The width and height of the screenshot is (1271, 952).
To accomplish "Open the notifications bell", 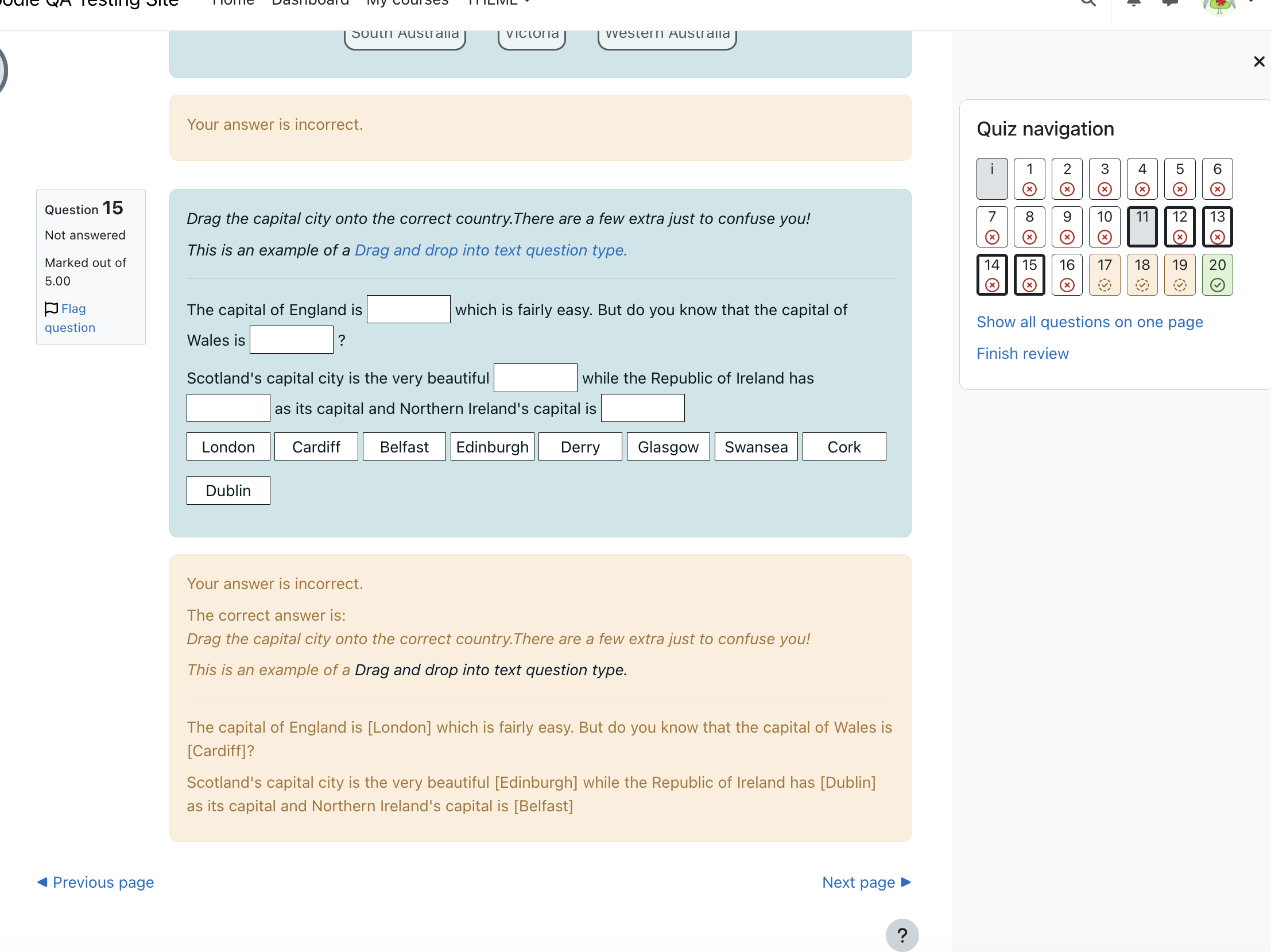I will point(1134,2).
